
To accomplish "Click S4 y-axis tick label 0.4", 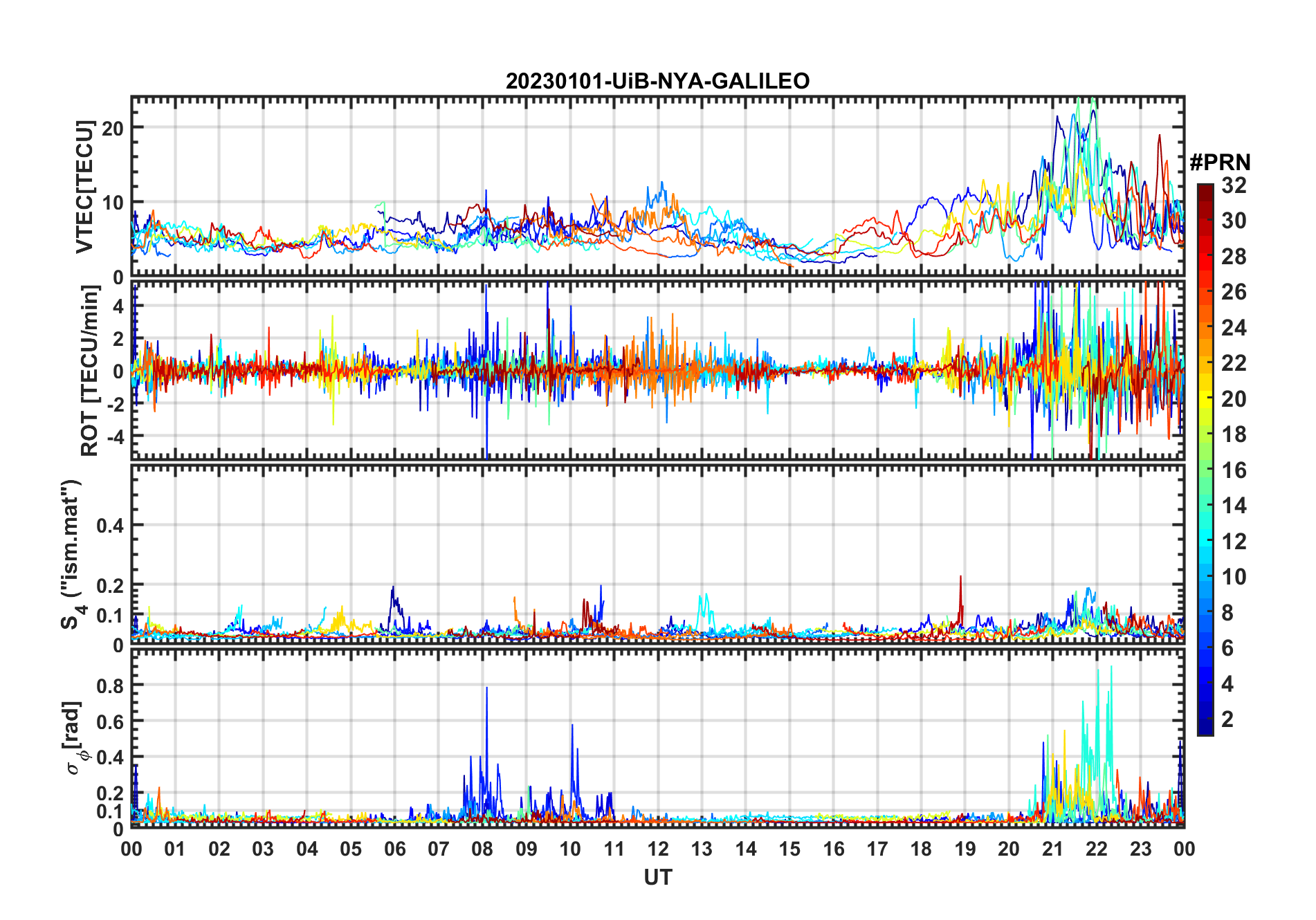I will pyautogui.click(x=111, y=525).
